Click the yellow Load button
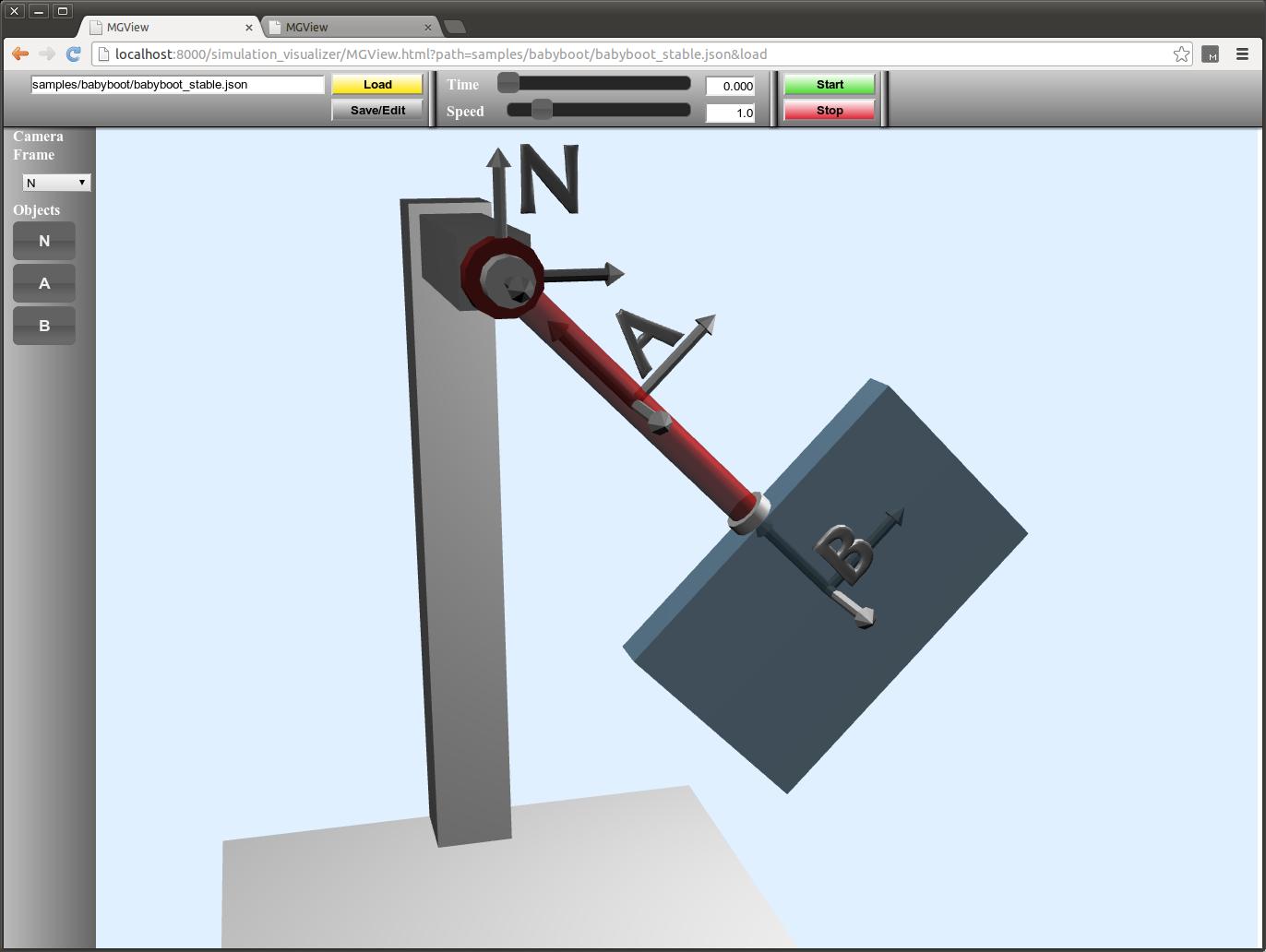This screenshot has width=1266, height=952. coord(377,85)
